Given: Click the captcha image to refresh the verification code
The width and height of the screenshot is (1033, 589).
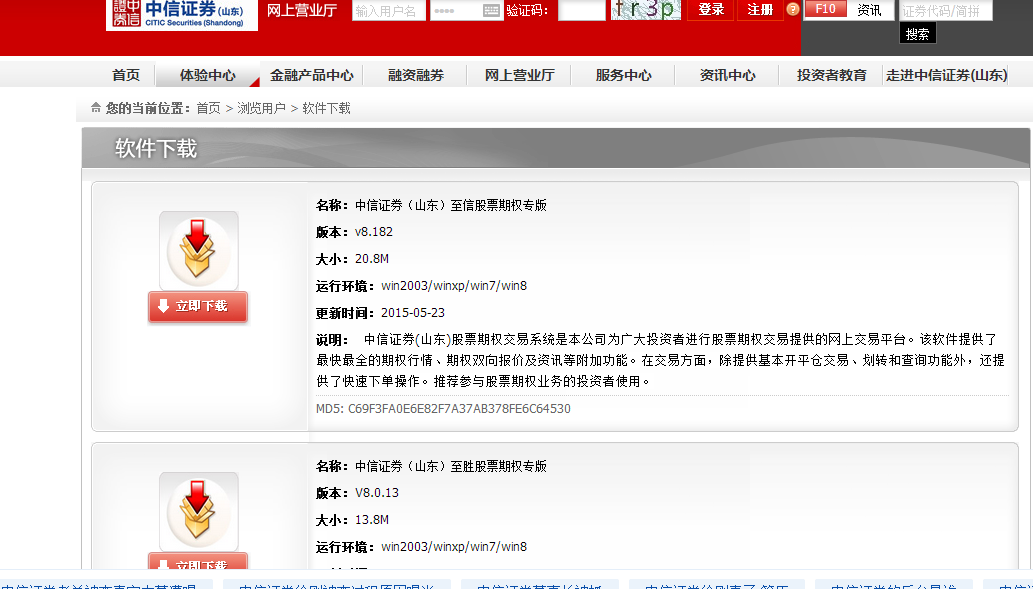Looking at the screenshot, I should 645,11.
